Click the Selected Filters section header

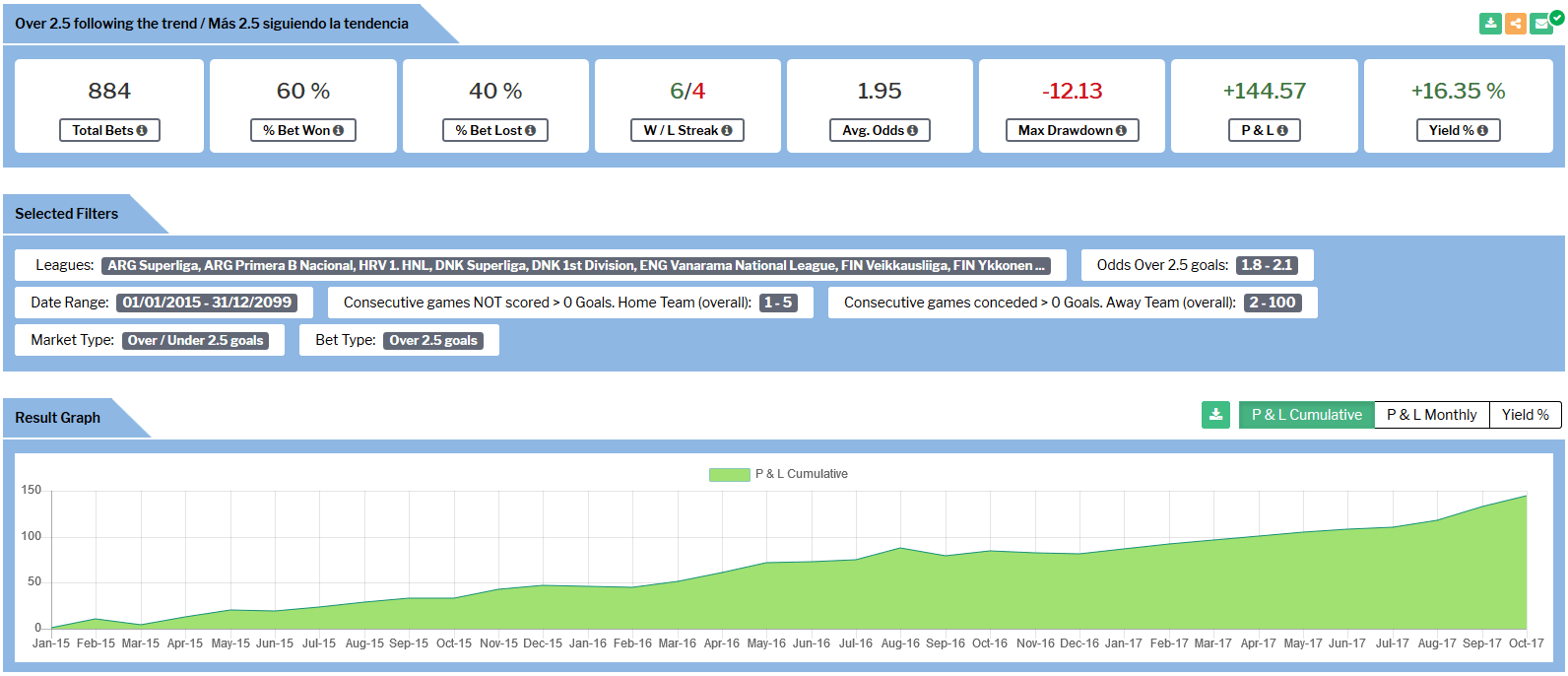[66, 214]
